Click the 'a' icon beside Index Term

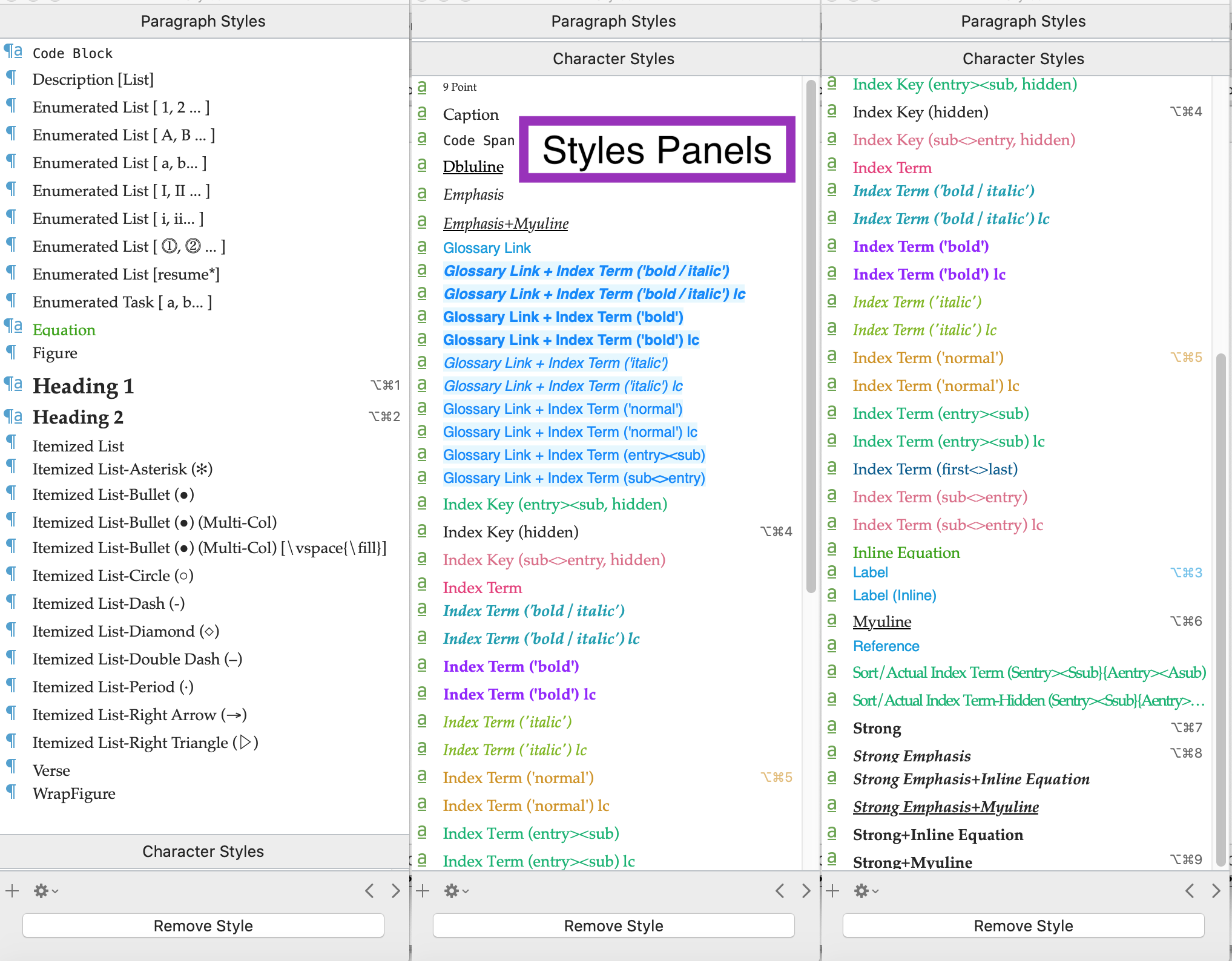click(x=423, y=585)
